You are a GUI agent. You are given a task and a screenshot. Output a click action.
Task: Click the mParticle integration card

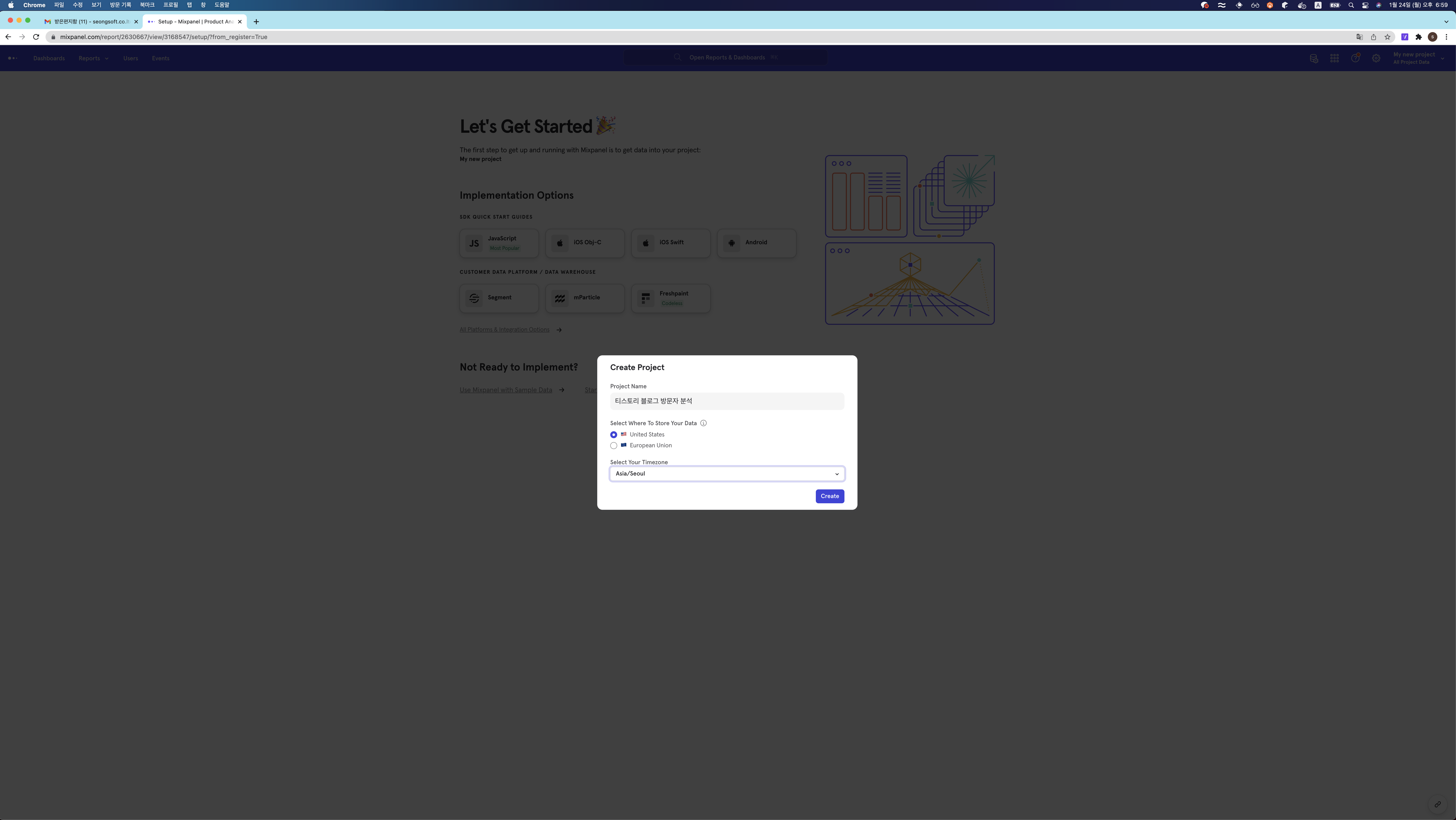(585, 298)
